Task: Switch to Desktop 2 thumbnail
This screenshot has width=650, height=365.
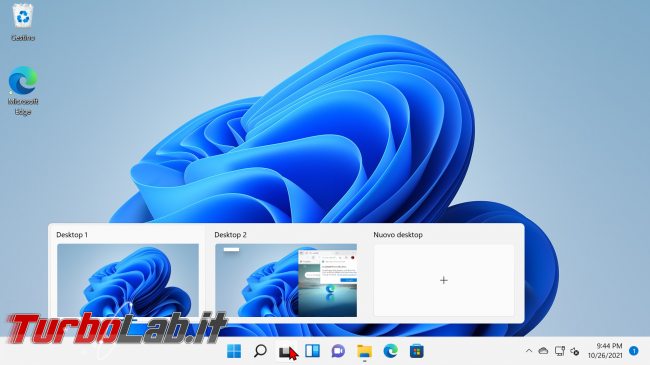Action: 286,280
